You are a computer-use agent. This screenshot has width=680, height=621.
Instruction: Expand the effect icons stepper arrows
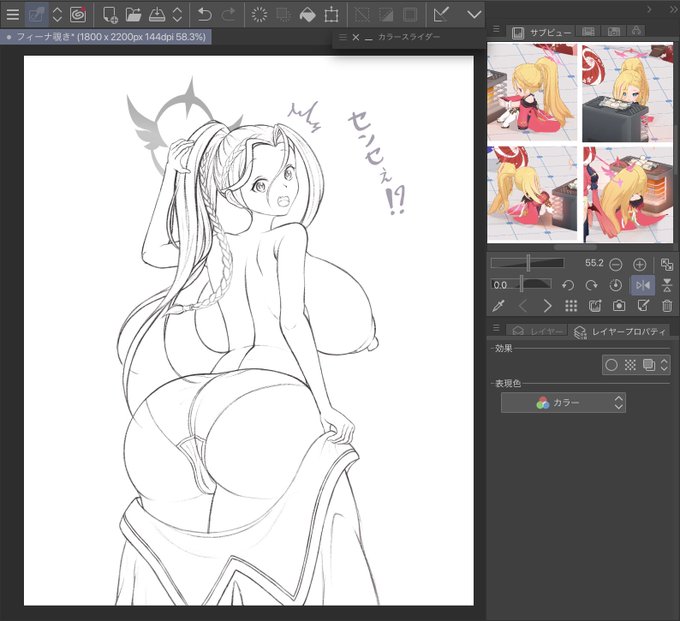click(664, 365)
